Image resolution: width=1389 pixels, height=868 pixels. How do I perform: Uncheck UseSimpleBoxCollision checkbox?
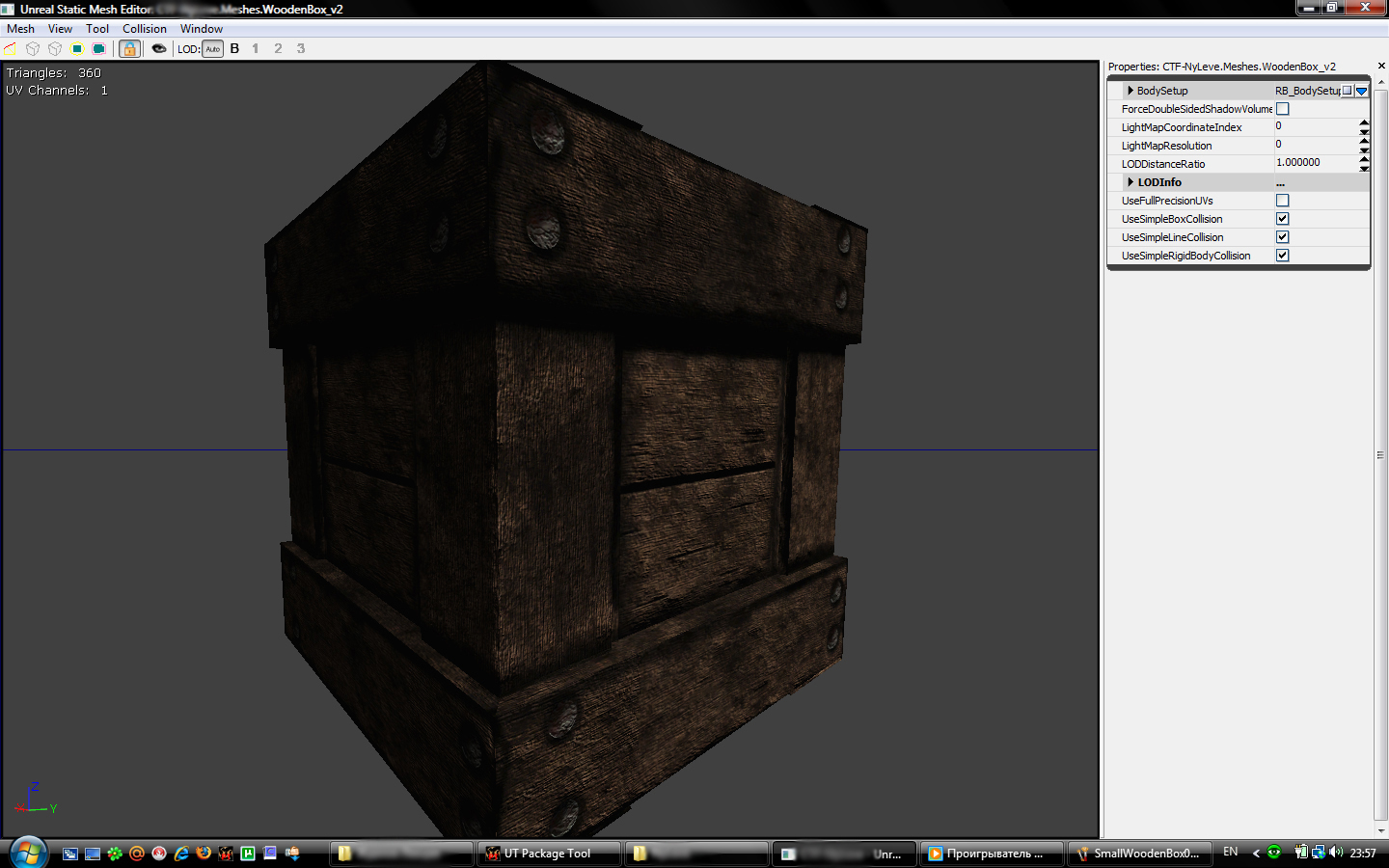[x=1282, y=219]
